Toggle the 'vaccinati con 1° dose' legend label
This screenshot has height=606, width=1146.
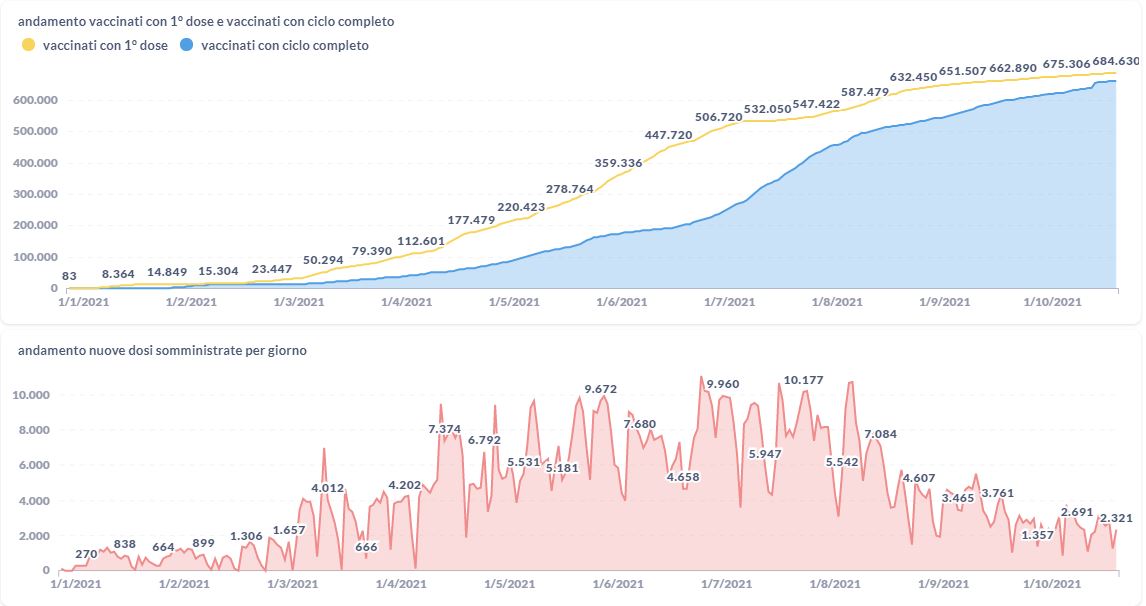[x=105, y=45]
